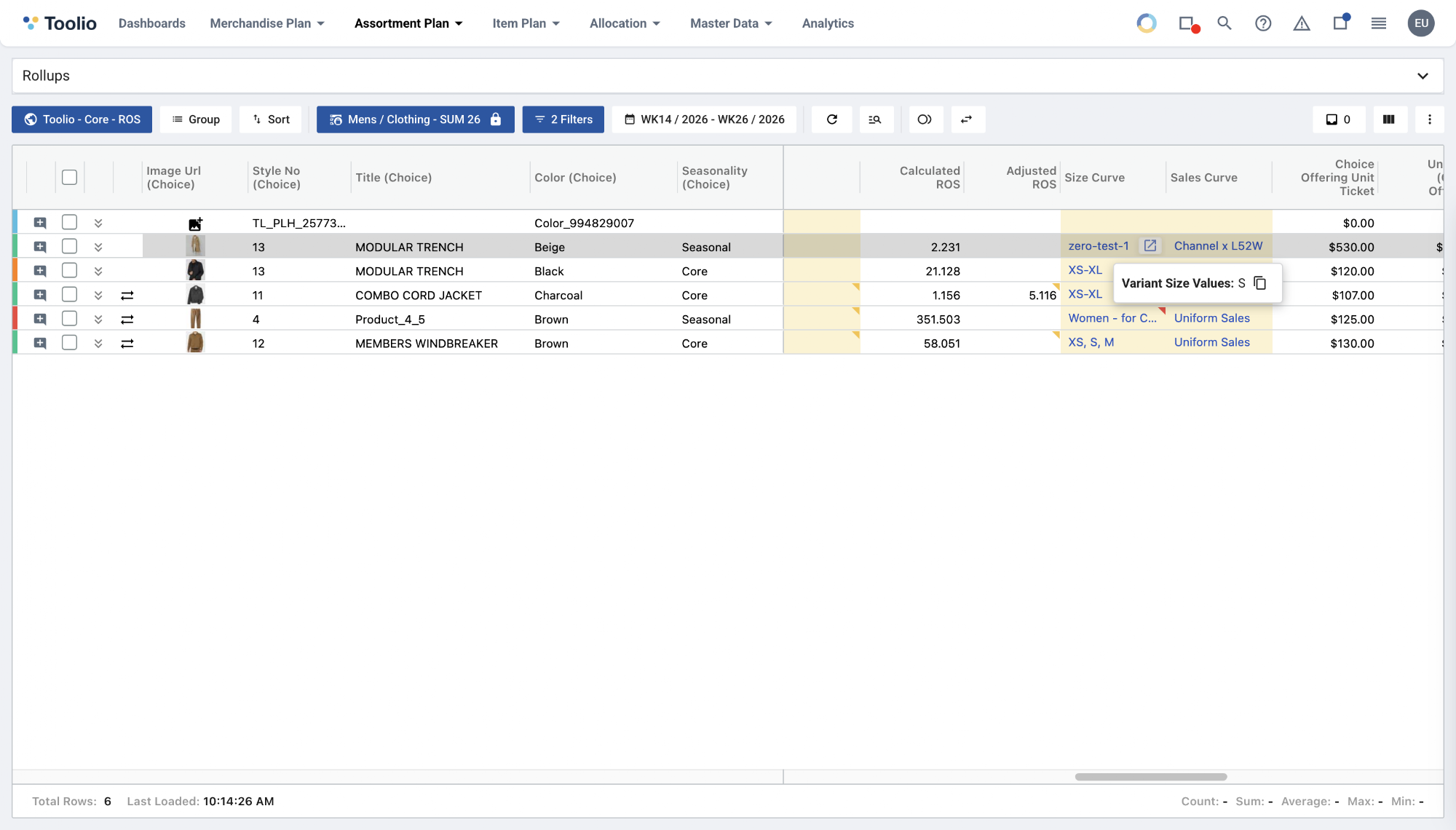The width and height of the screenshot is (1456, 830).
Task: Open the WK14 / 2026 - WK26 / 2026 date range
Action: click(x=705, y=119)
